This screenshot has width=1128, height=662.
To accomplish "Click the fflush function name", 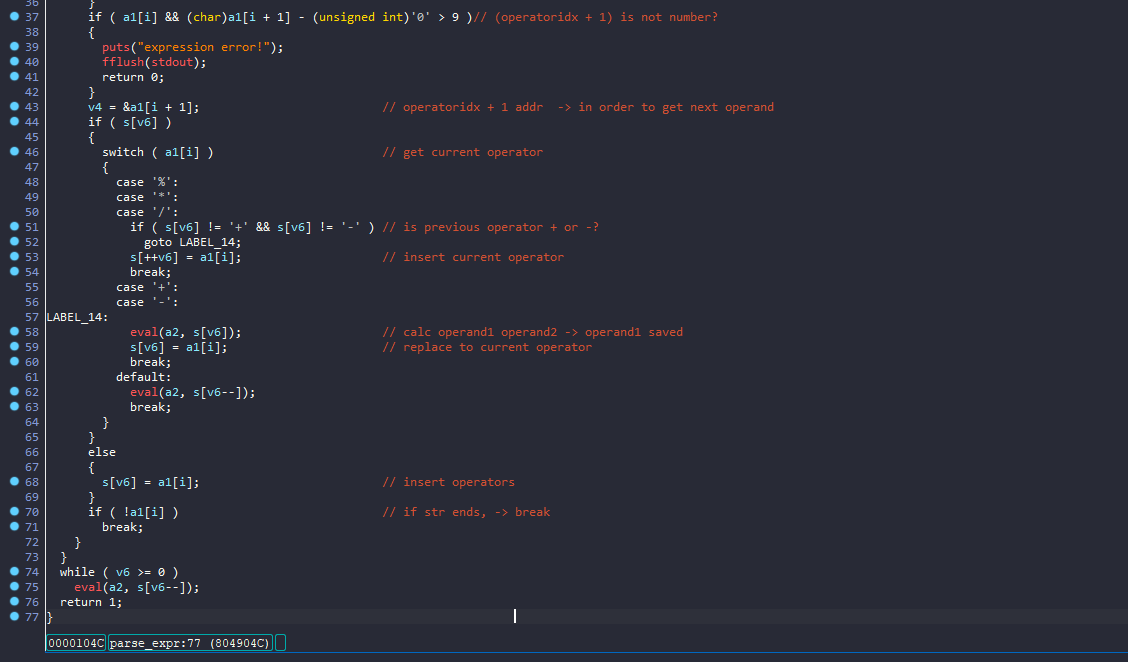I will (x=123, y=62).
